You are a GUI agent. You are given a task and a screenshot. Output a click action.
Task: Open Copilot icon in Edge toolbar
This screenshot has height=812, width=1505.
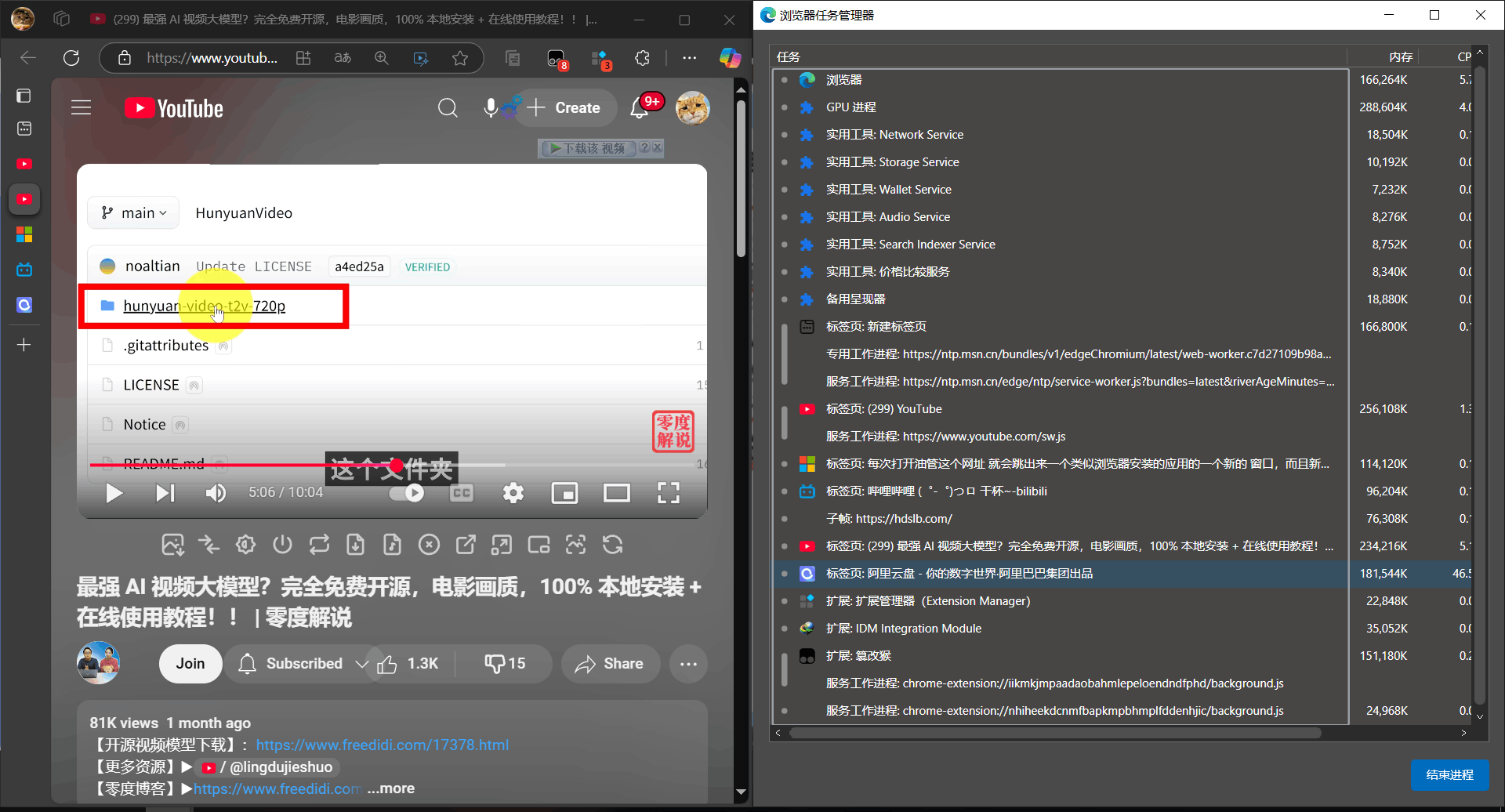click(x=730, y=58)
